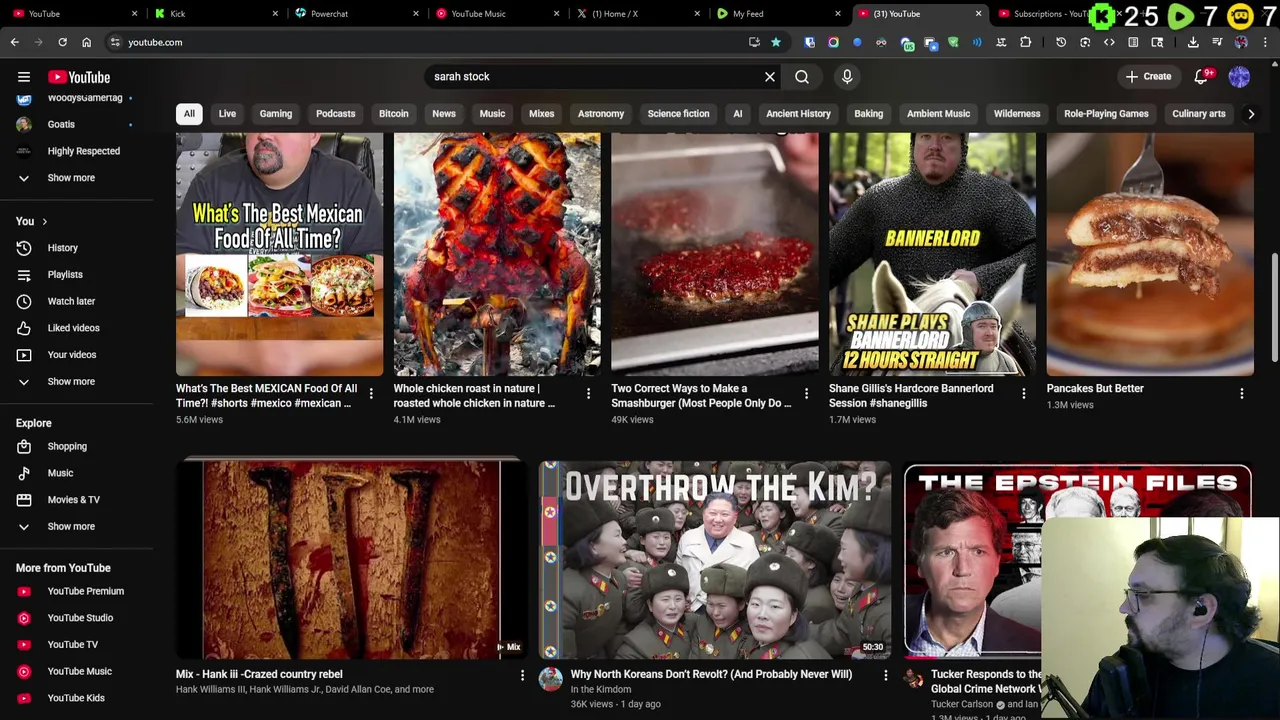
Task: Open options for Pancakes But Better short
Action: pyautogui.click(x=1241, y=394)
